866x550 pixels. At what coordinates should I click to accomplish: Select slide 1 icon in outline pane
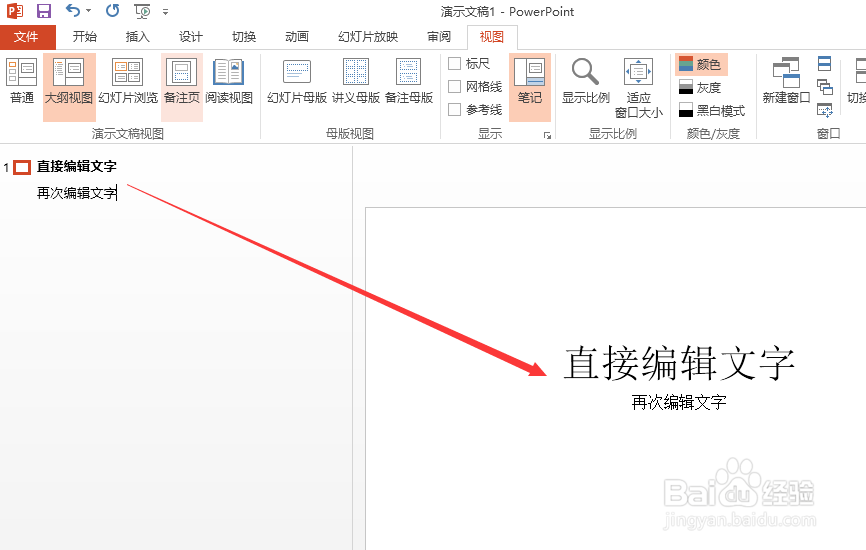pos(22,167)
